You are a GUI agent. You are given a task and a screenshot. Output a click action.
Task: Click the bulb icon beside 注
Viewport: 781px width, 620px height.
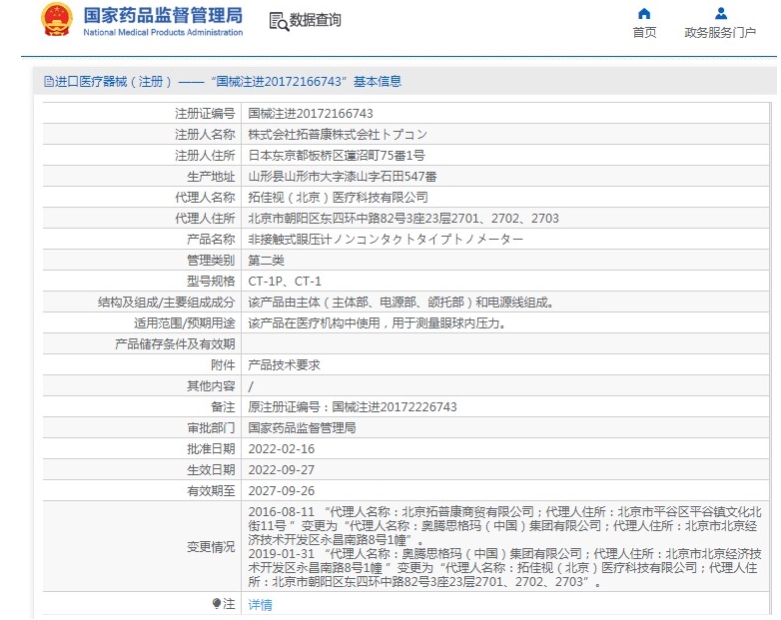216,604
